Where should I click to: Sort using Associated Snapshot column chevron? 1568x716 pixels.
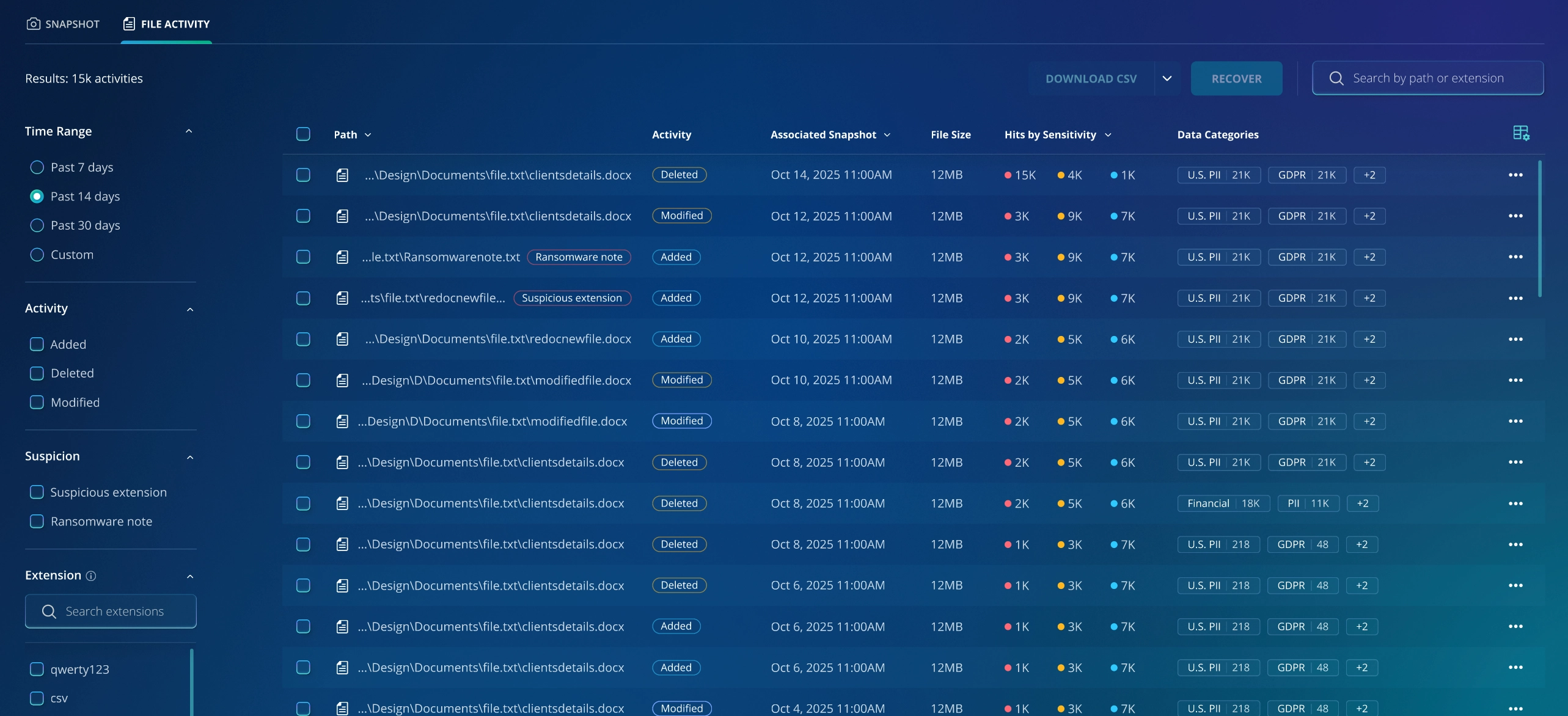tap(887, 135)
